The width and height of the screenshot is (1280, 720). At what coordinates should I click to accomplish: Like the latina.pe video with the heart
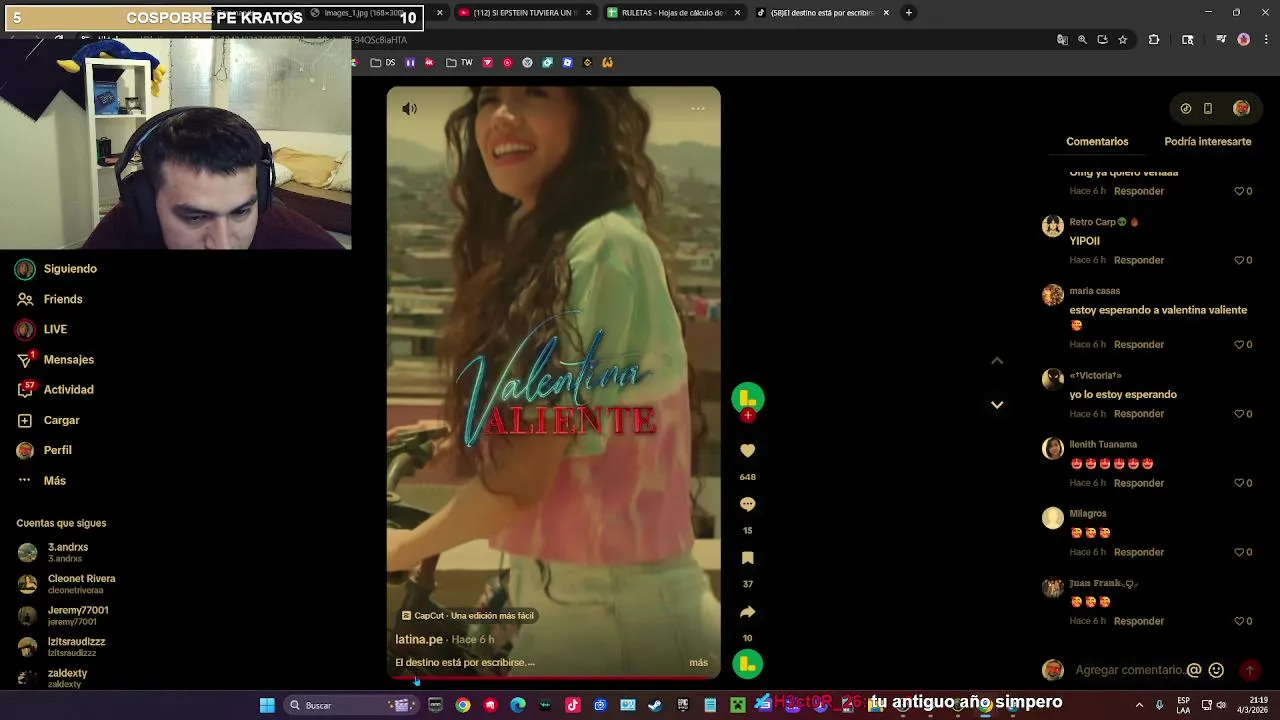tap(747, 451)
